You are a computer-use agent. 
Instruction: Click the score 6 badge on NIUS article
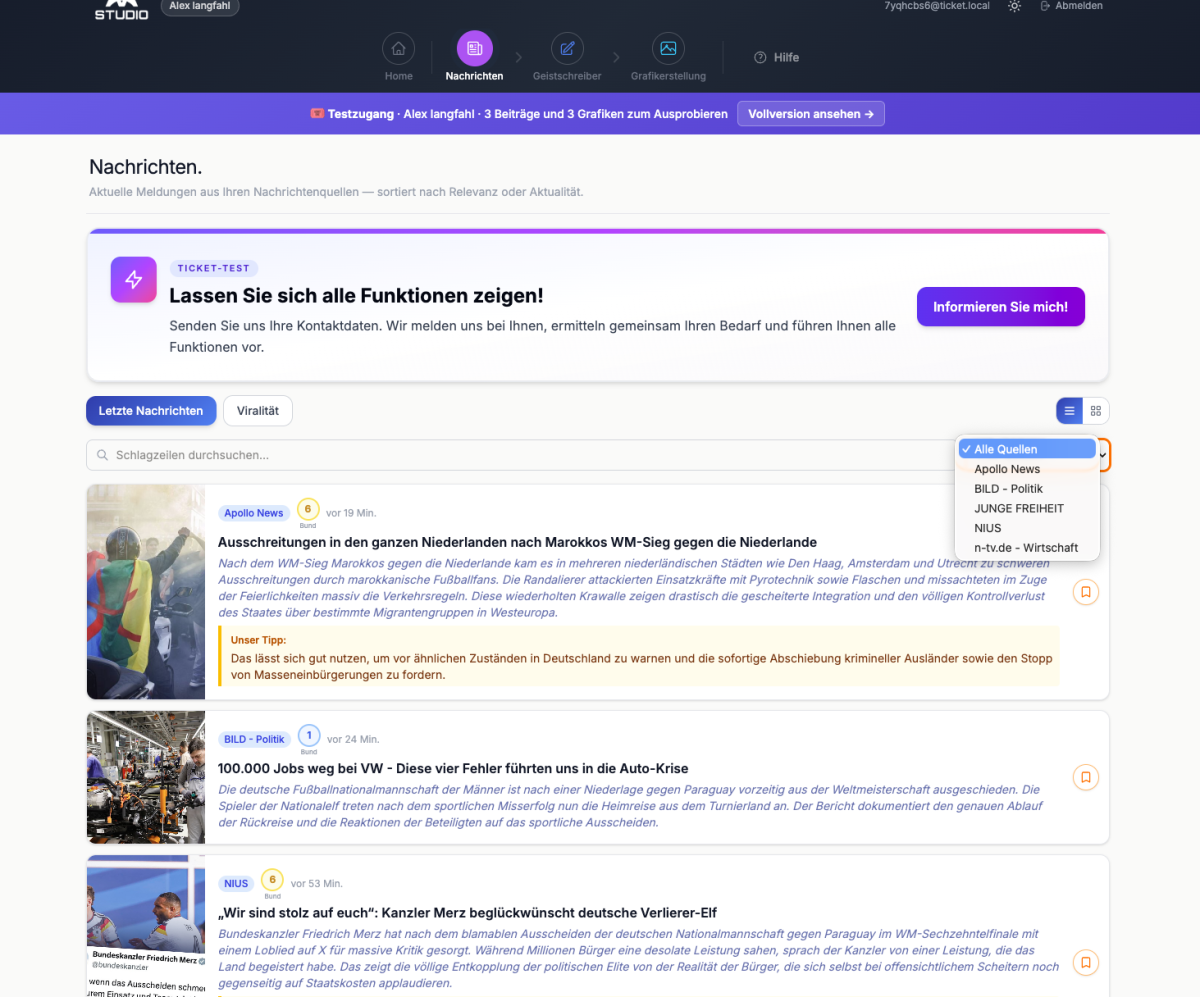272,880
